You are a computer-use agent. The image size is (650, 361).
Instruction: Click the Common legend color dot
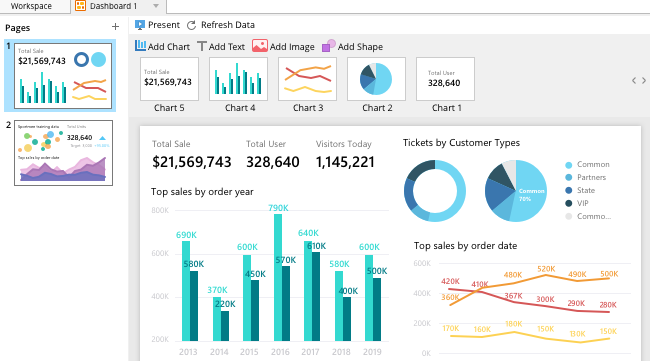[x=569, y=165]
